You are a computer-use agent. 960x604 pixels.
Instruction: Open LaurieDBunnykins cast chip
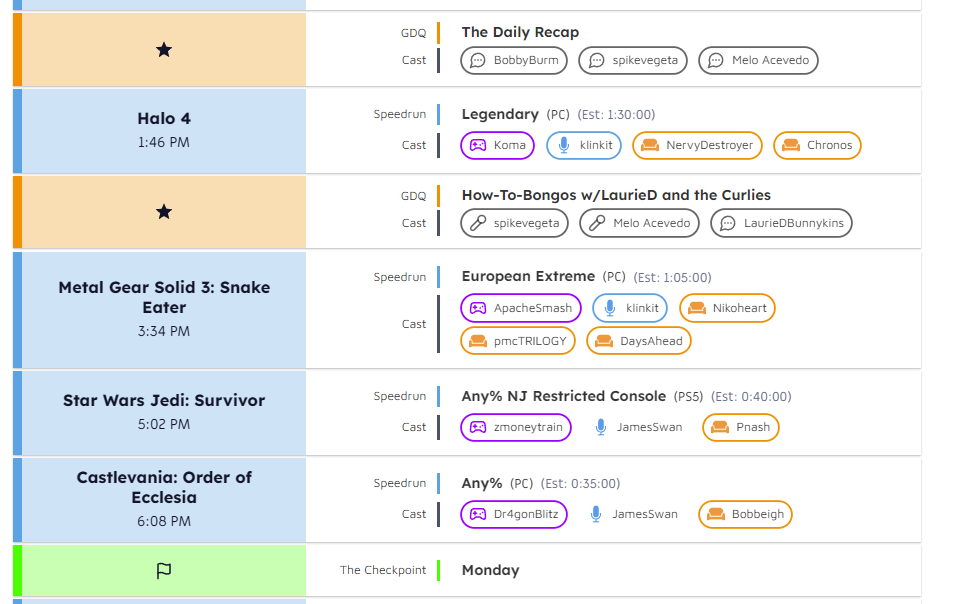(781, 223)
